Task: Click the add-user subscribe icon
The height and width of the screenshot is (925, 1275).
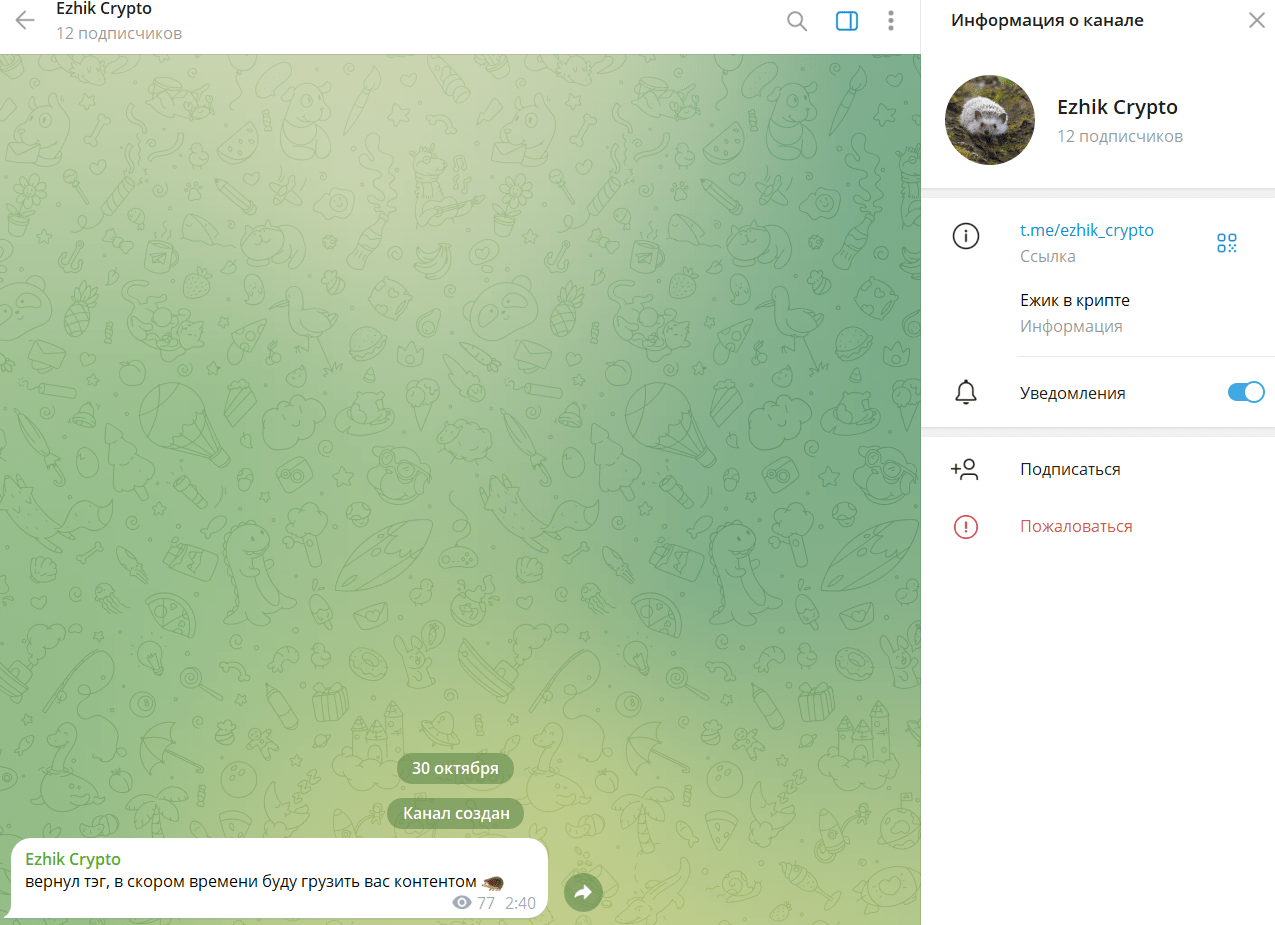Action: (965, 469)
